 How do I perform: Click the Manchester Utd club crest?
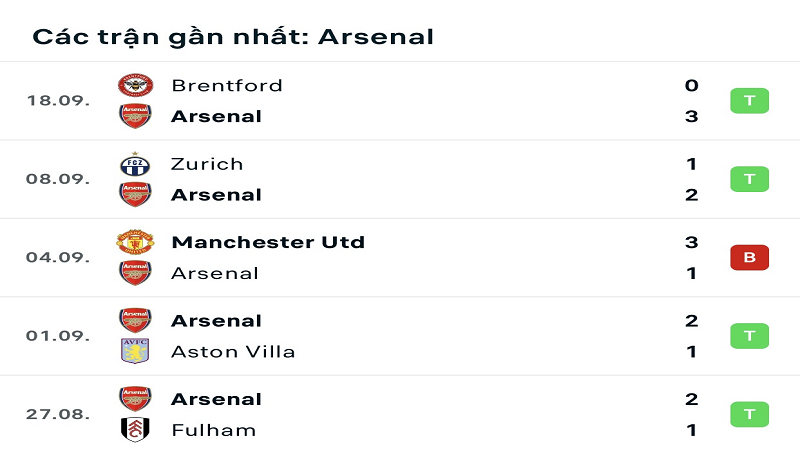point(135,242)
